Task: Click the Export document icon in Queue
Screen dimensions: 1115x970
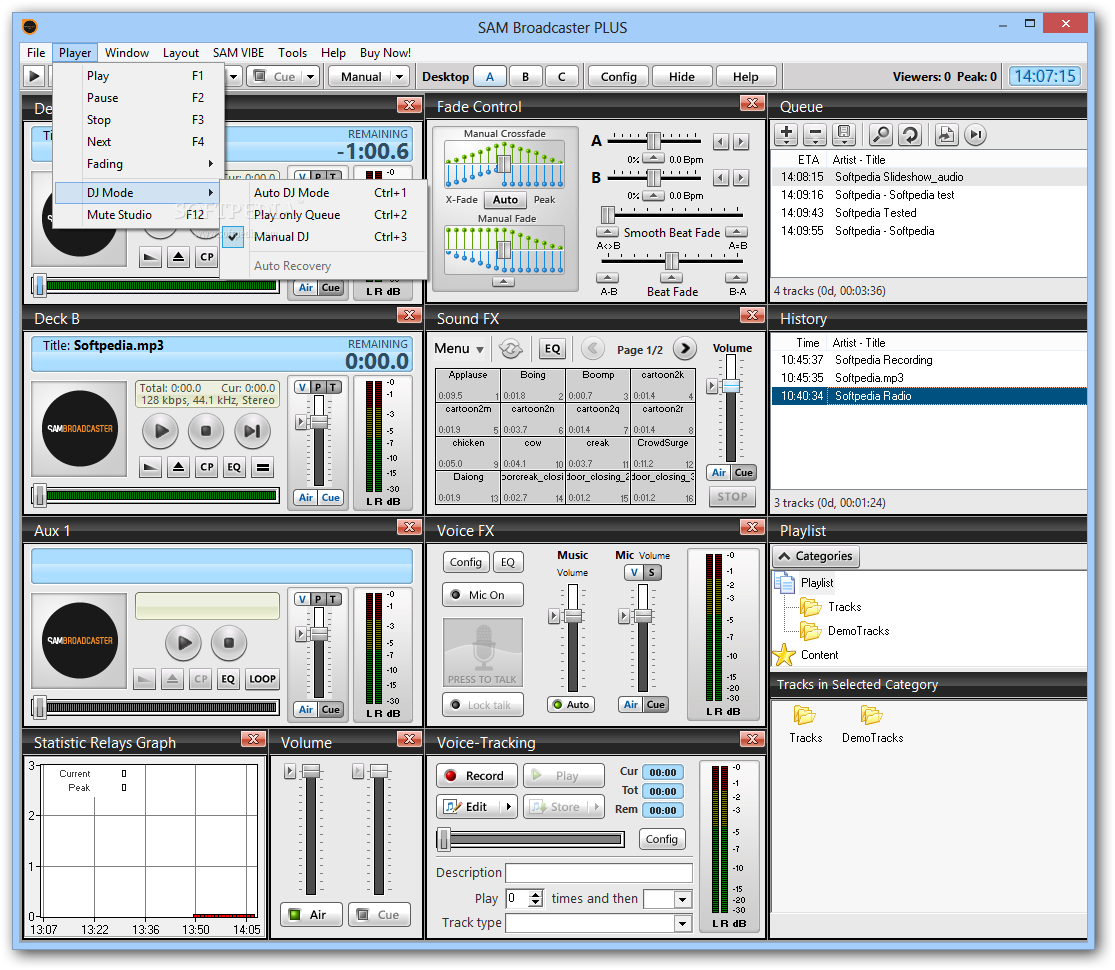Action: click(946, 134)
